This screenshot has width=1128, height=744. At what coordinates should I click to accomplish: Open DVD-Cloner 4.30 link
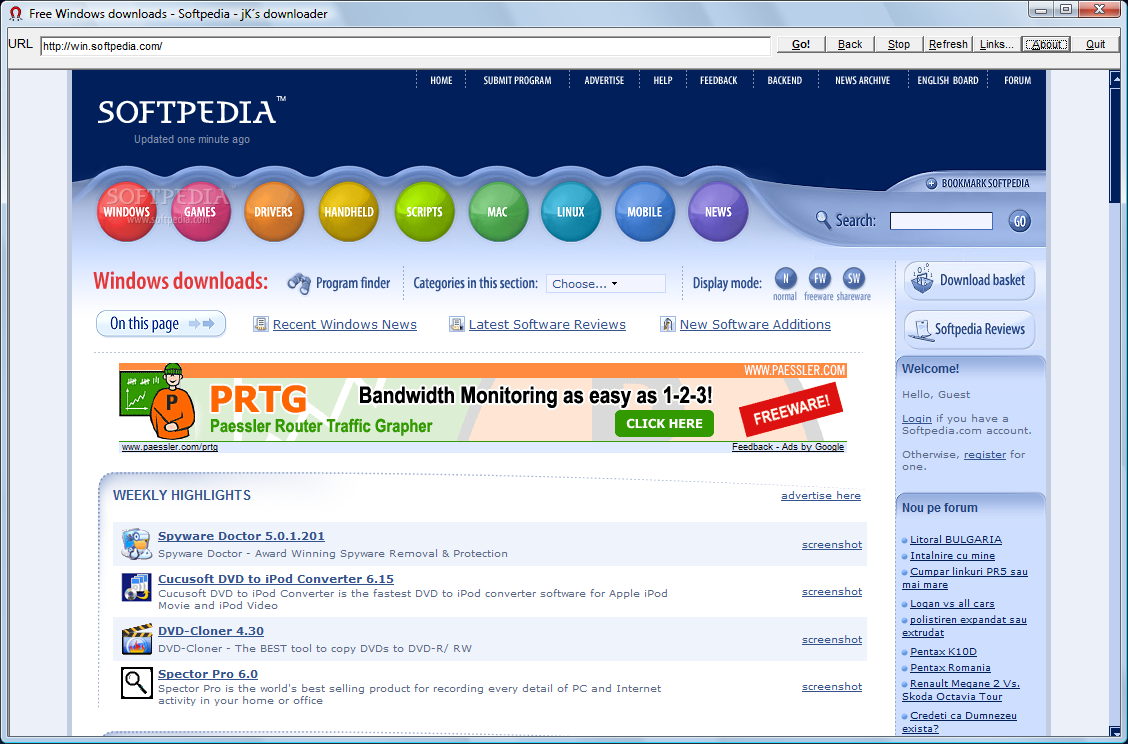pyautogui.click(x=211, y=631)
